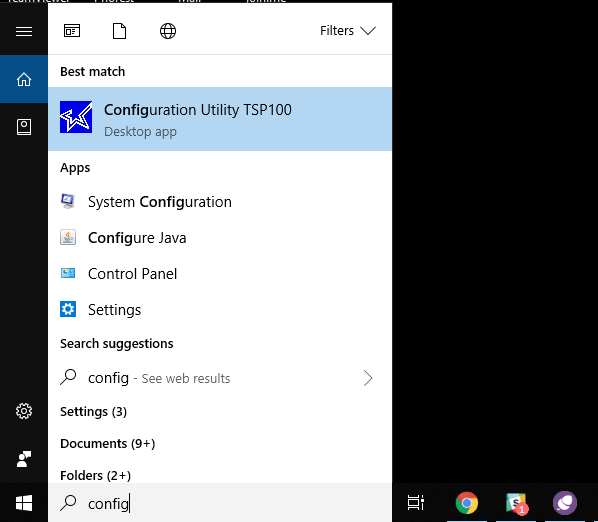Image resolution: width=598 pixels, height=522 pixels.
Task: Open the gear settings icon in sidebar
Action: click(24, 411)
